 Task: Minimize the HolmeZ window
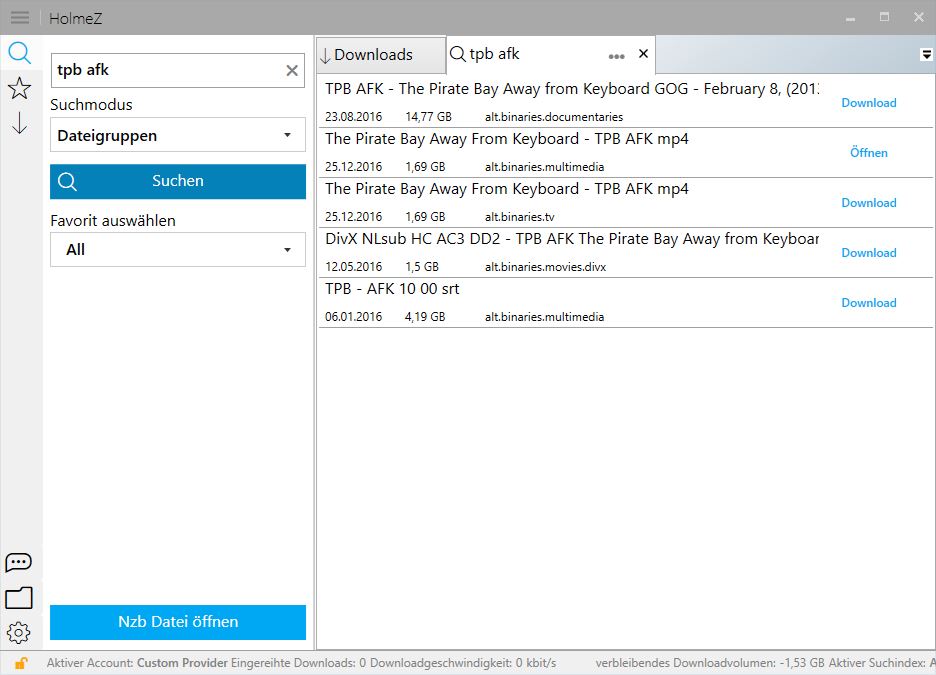coord(850,18)
